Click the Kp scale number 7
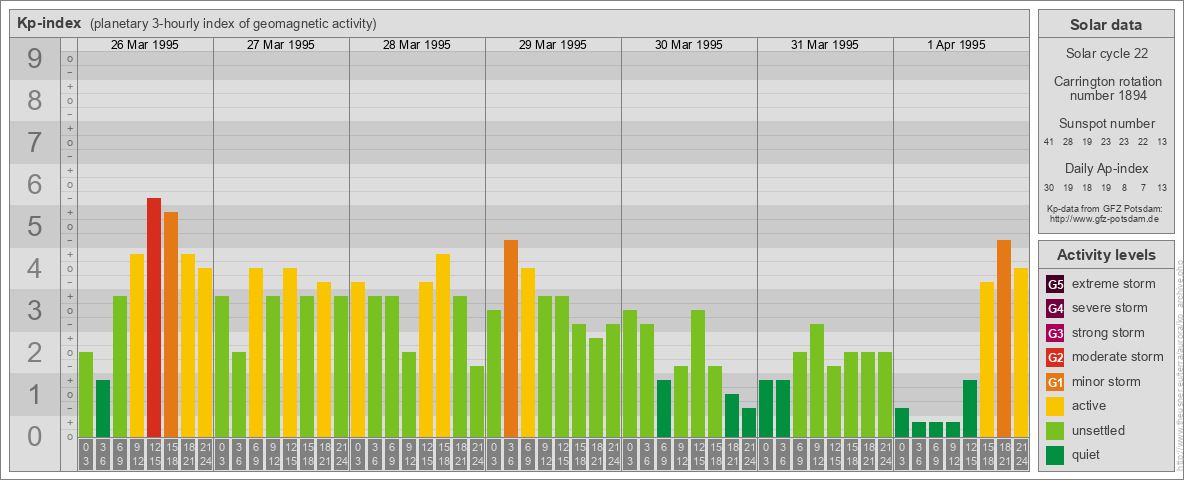Viewport: 1184px width, 480px height. (35, 143)
